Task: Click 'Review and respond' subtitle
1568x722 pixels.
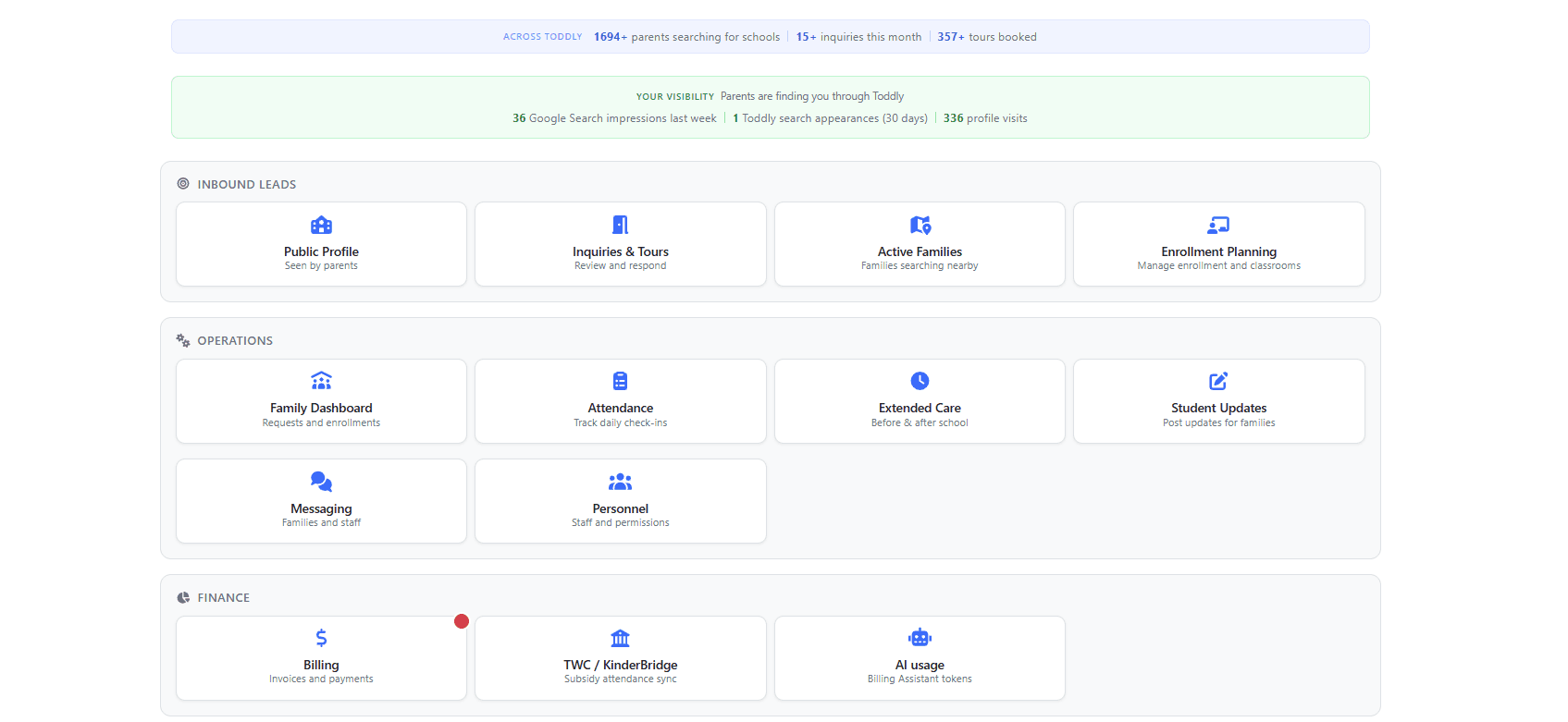Action: coord(621,265)
